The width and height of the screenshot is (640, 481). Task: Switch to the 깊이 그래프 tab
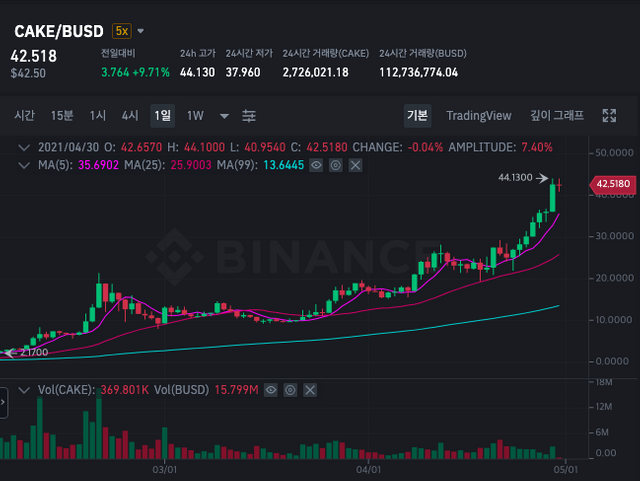pyautogui.click(x=557, y=116)
